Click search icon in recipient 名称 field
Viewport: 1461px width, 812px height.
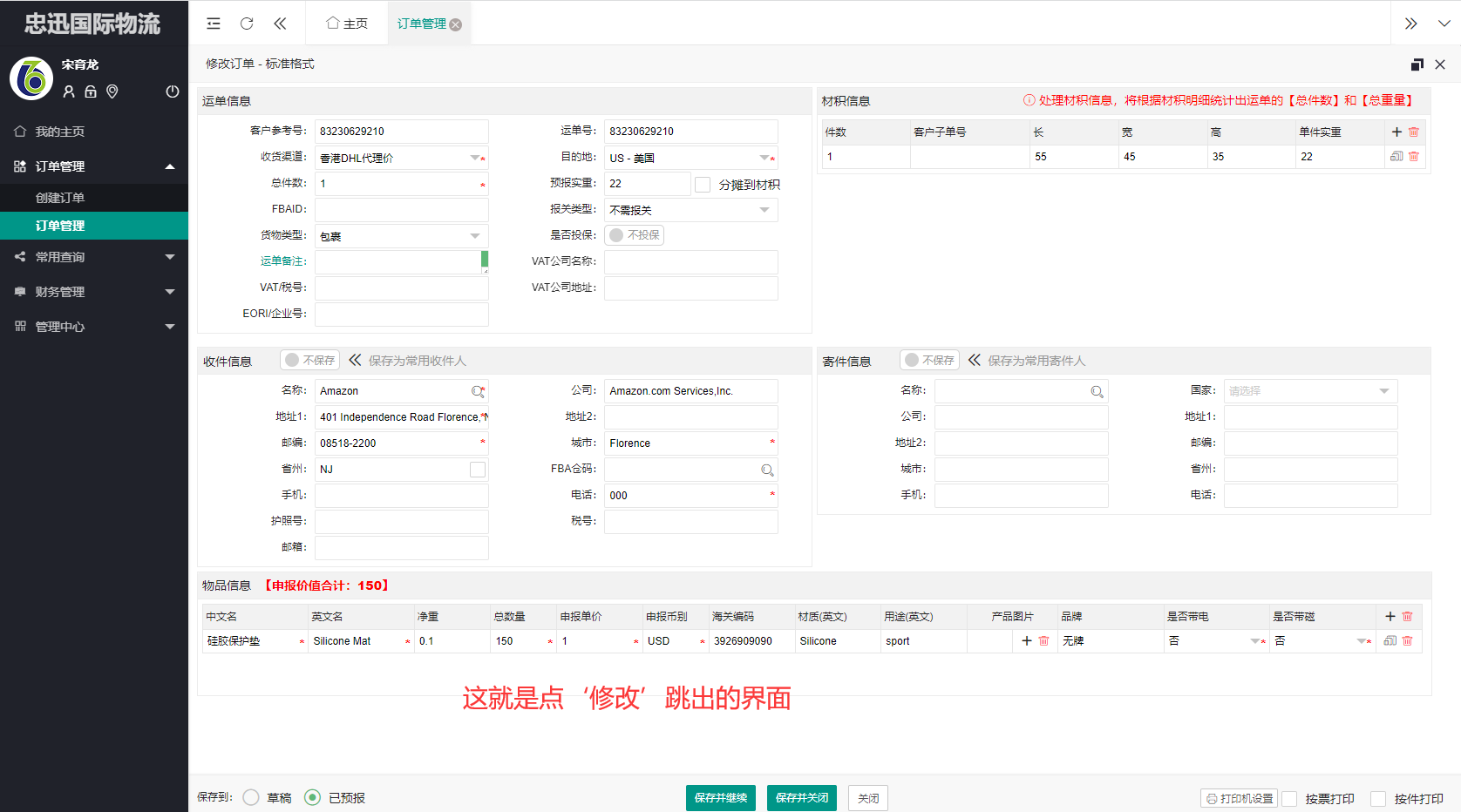(478, 392)
